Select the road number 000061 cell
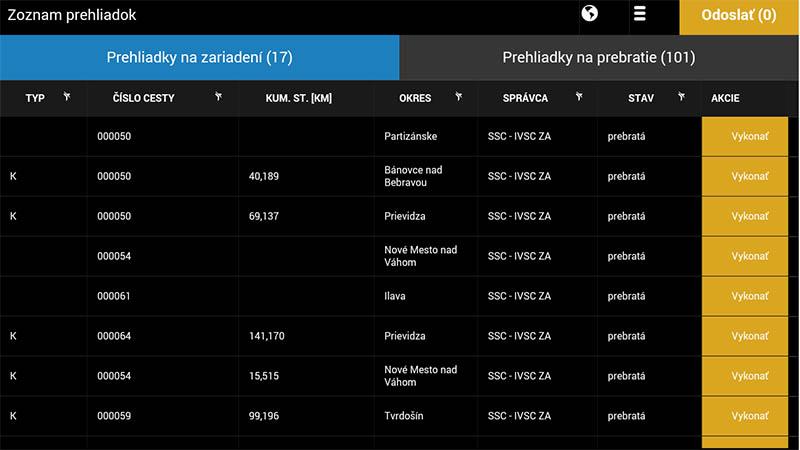 [114, 296]
